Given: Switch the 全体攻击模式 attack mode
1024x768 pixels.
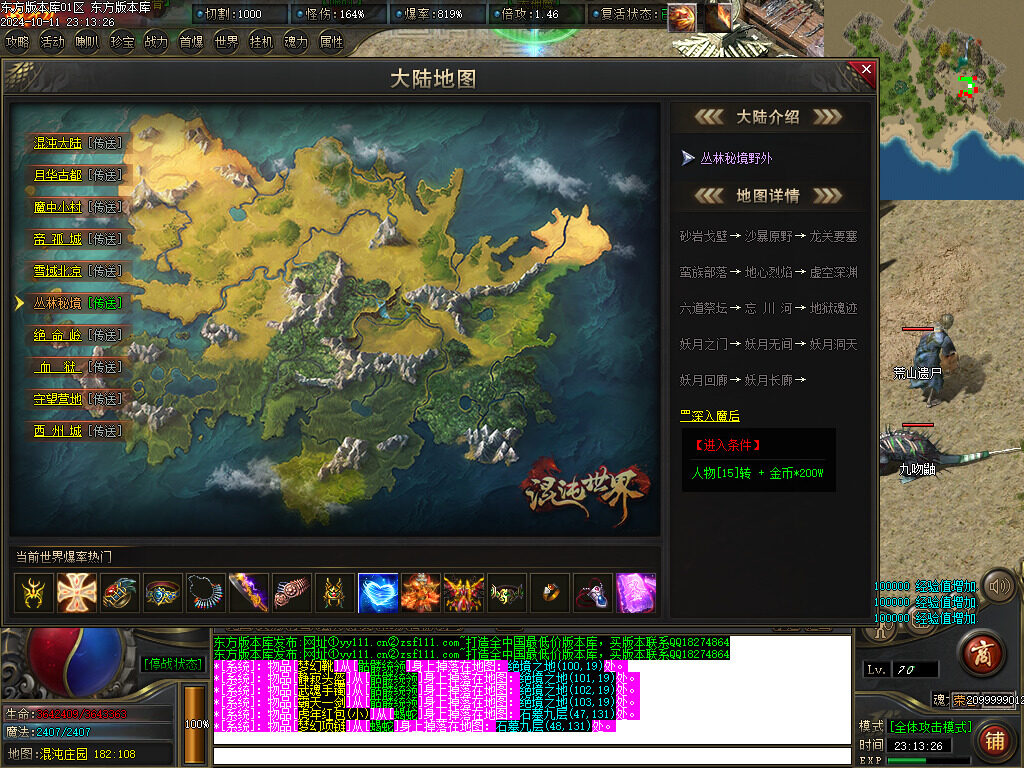Looking at the screenshot, I should 930,727.
